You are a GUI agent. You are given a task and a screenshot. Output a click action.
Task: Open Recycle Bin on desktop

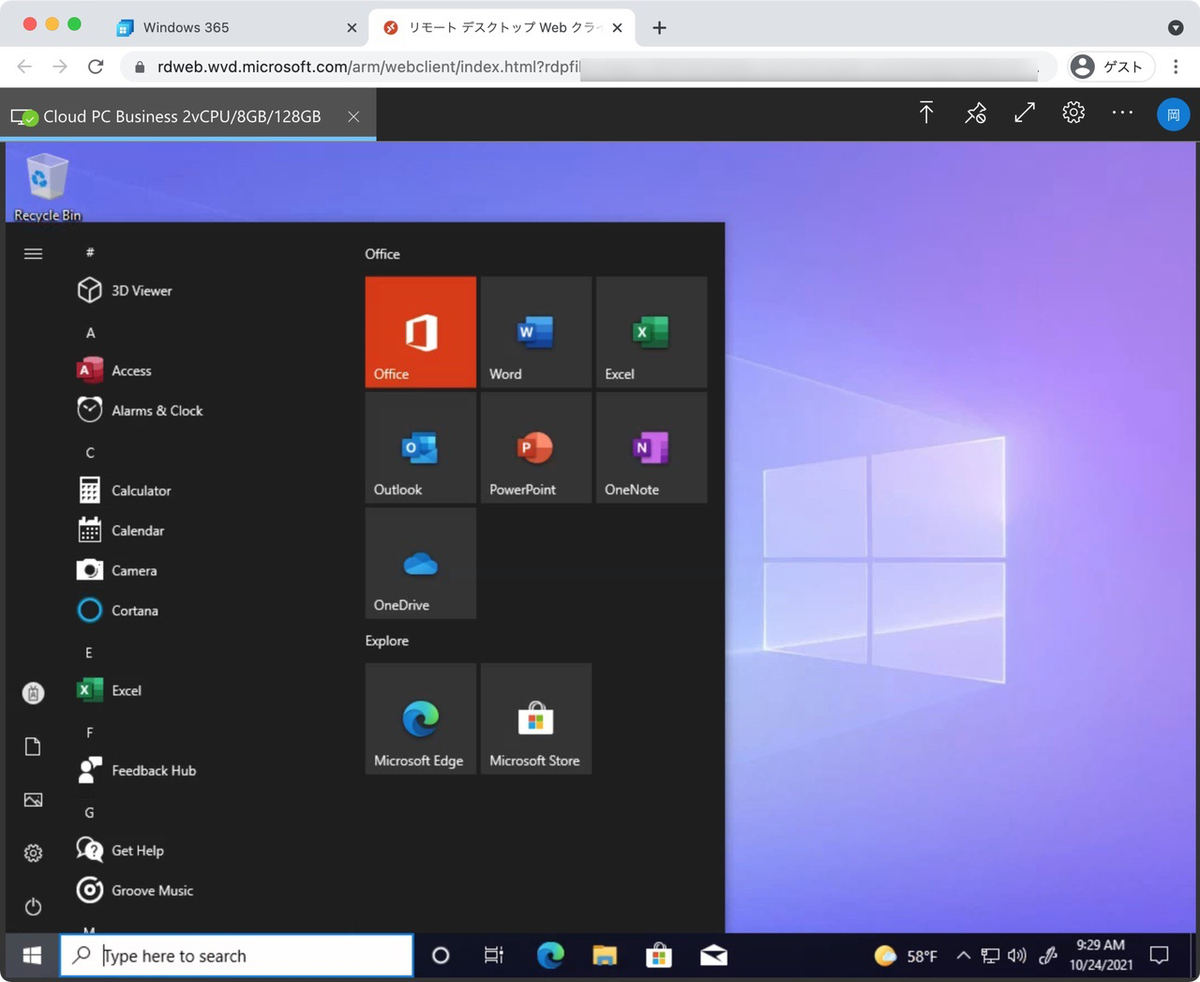coord(47,187)
